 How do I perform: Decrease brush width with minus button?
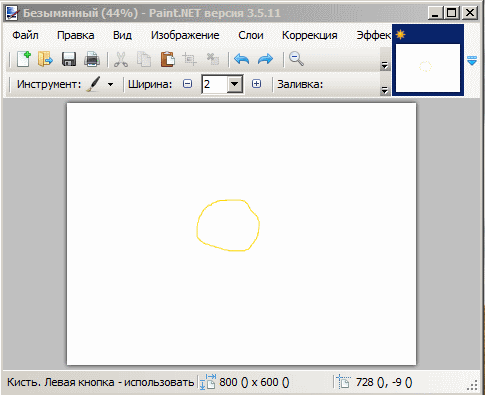click(188, 84)
